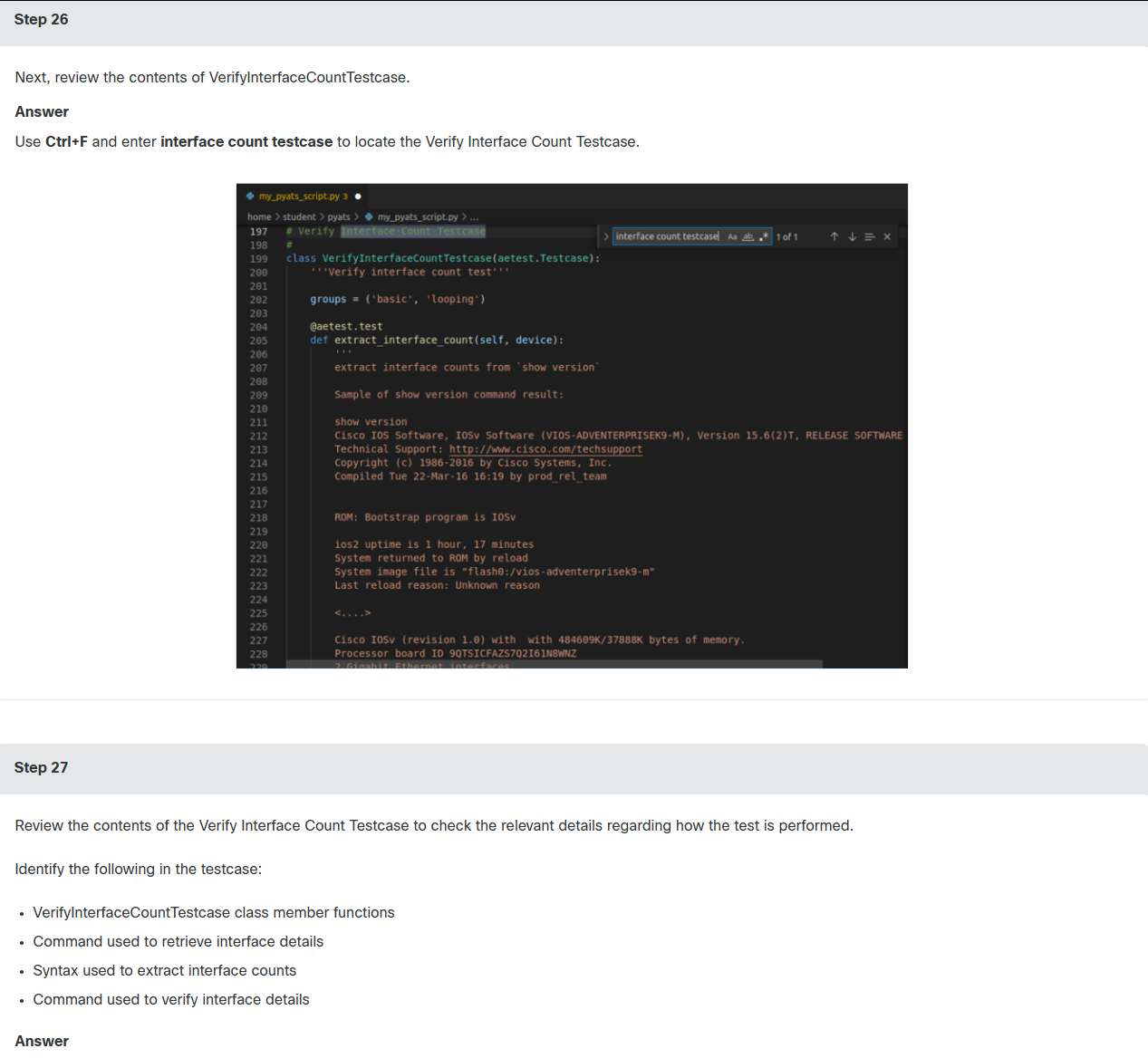
Task: Click the my_pyats_script.py breadcrumb item
Action: (x=418, y=216)
